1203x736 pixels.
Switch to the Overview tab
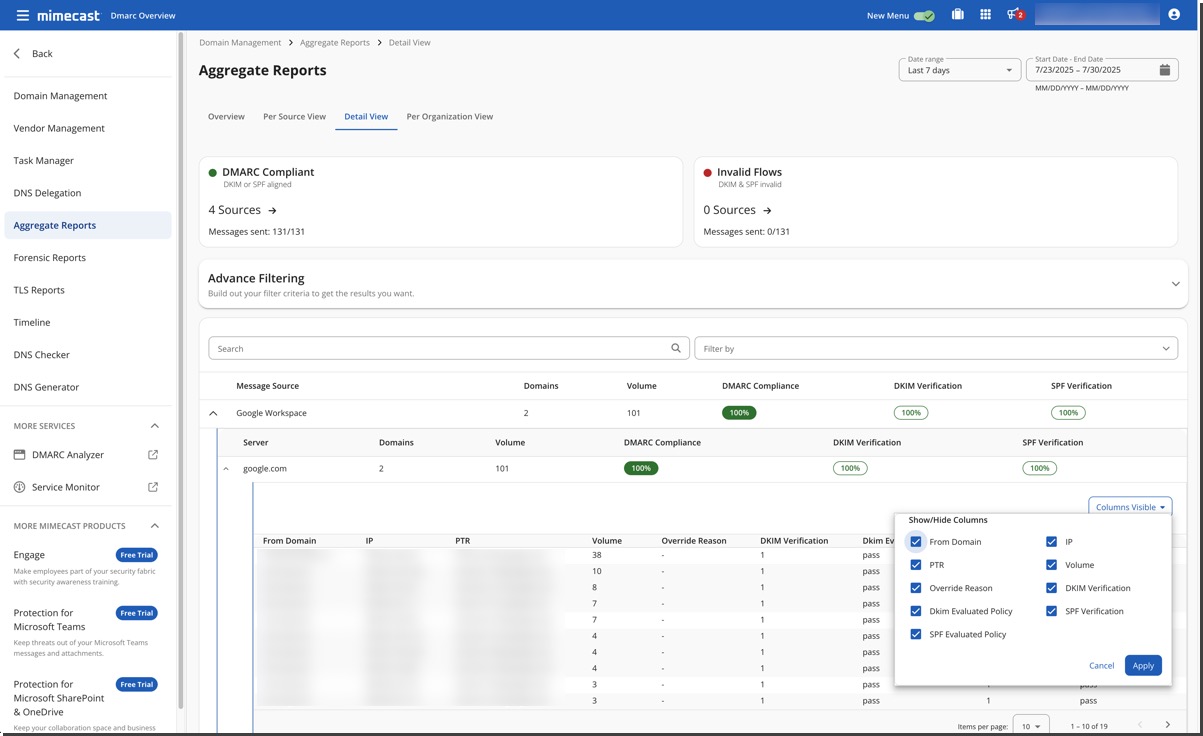point(226,117)
